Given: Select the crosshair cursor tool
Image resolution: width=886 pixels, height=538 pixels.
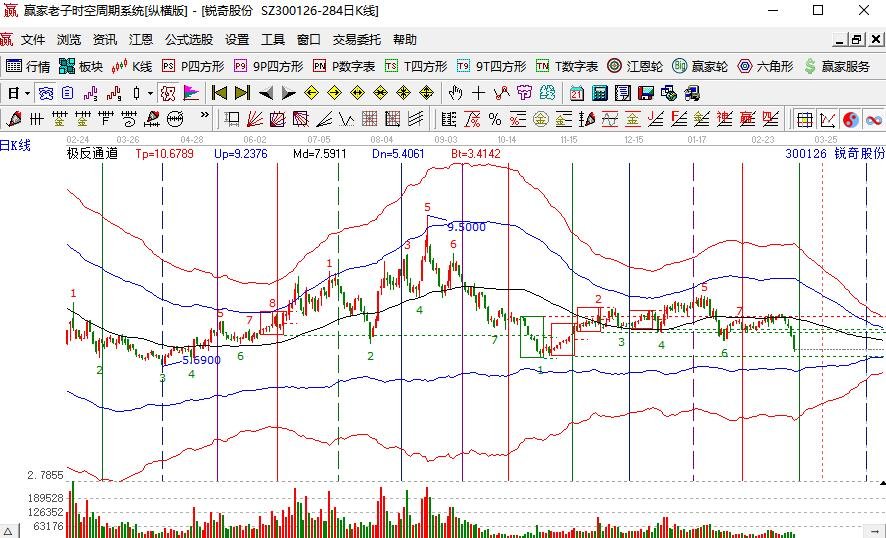Looking at the screenshot, I should click(x=479, y=93).
